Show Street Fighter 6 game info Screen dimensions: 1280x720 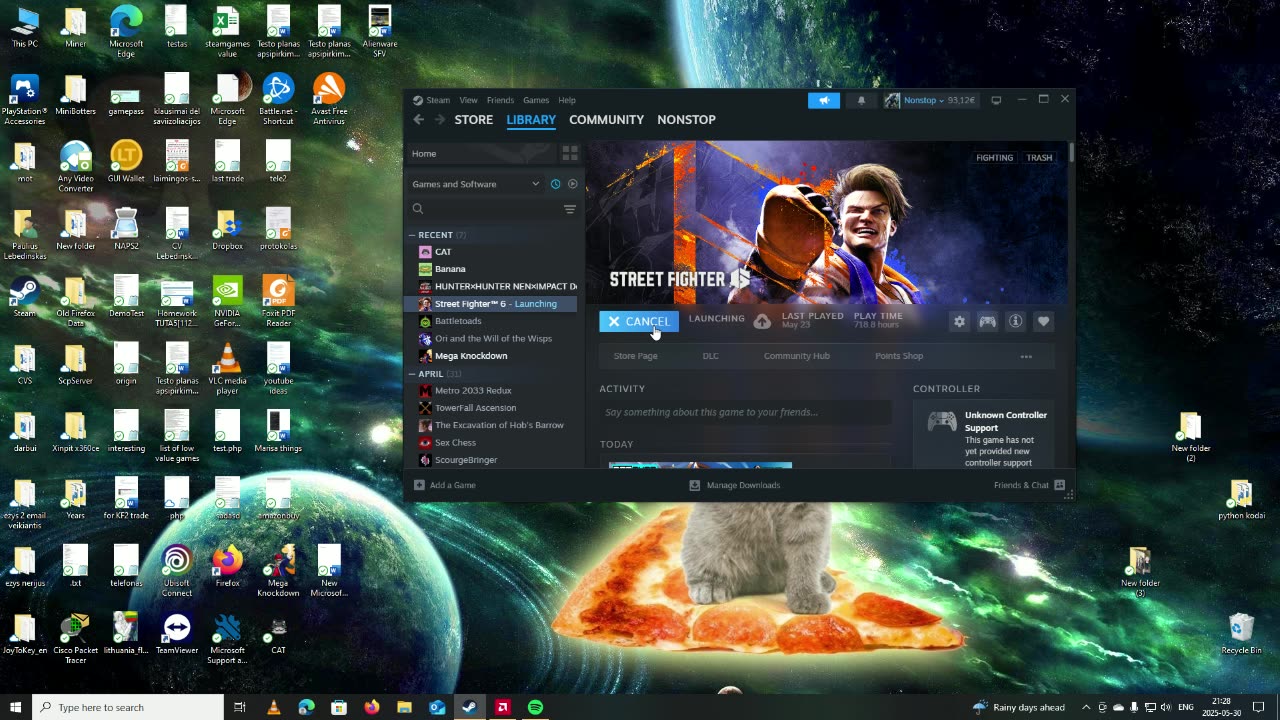(x=1015, y=321)
